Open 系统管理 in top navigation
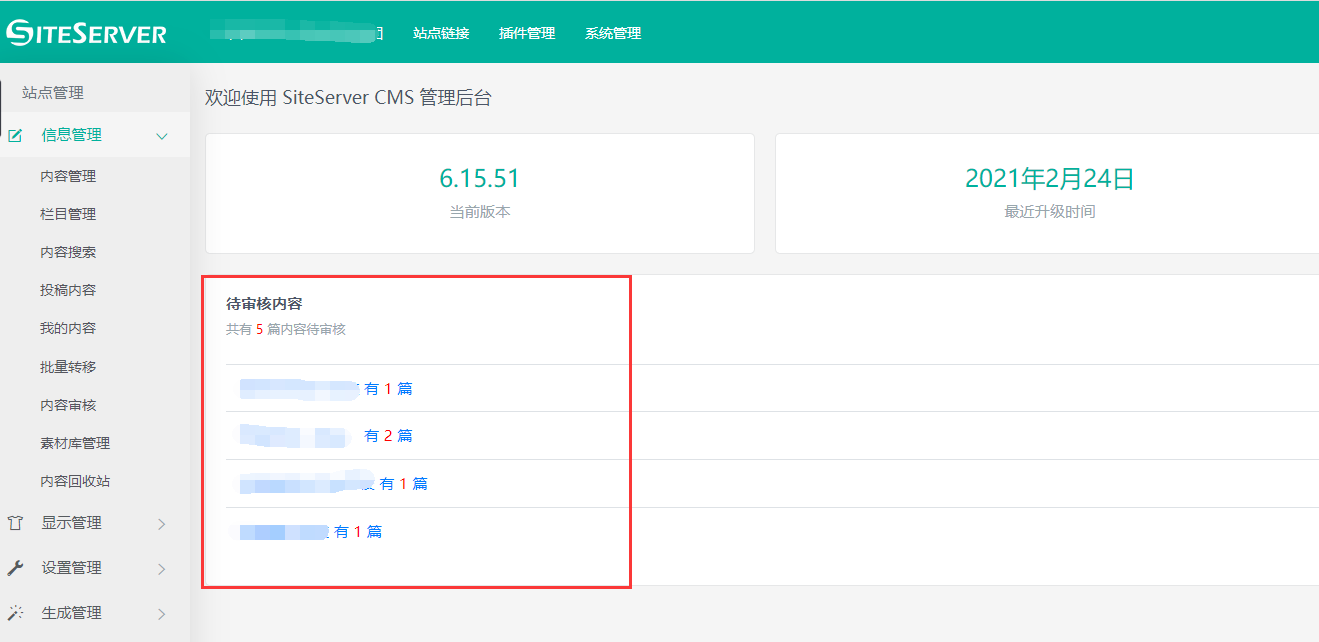Screen dimensions: 1319x642 (613, 33)
